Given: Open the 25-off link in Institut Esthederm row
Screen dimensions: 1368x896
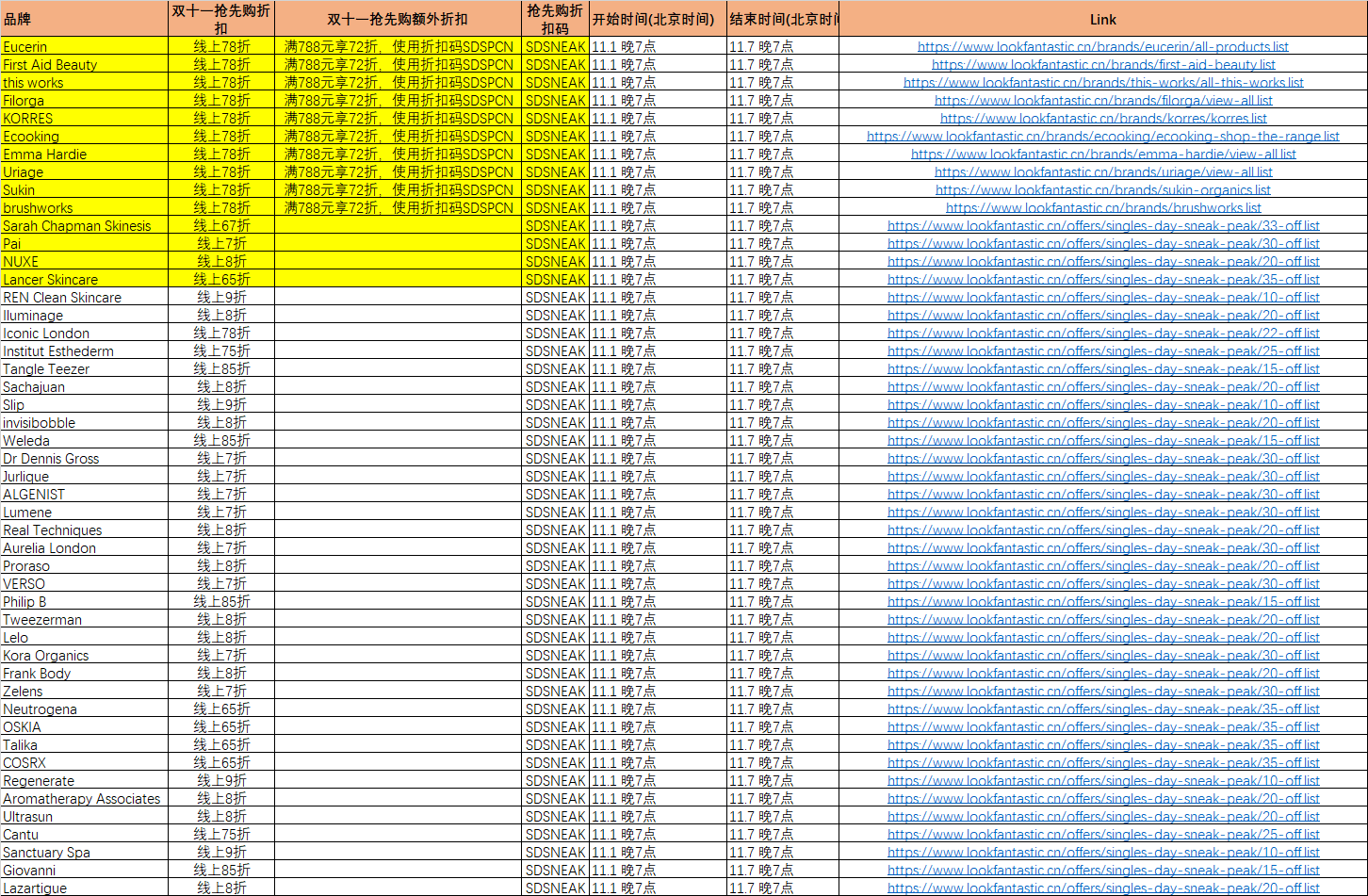Looking at the screenshot, I should pyautogui.click(x=1103, y=350).
